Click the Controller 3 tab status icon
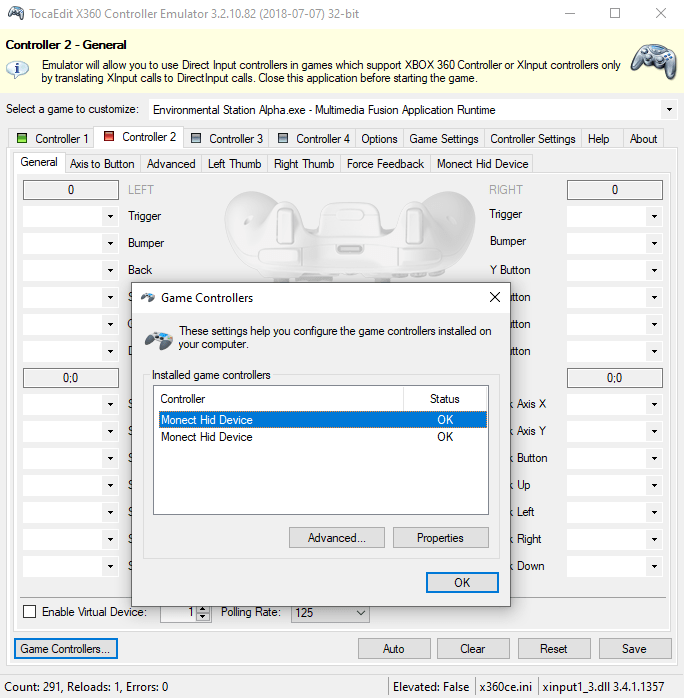The width and height of the screenshot is (686, 698). (x=196, y=139)
